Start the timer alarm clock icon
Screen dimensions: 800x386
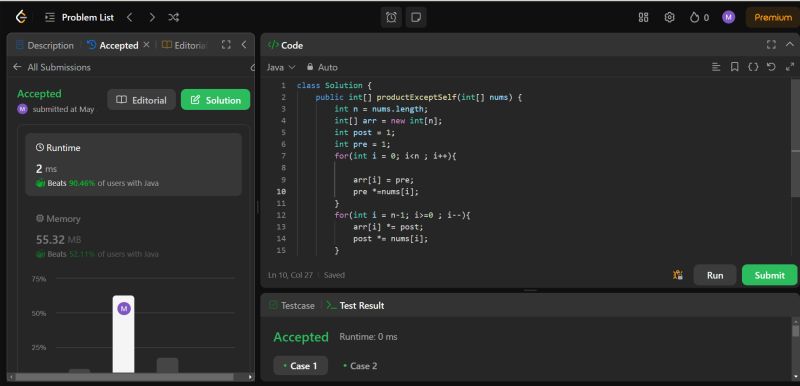(391, 17)
